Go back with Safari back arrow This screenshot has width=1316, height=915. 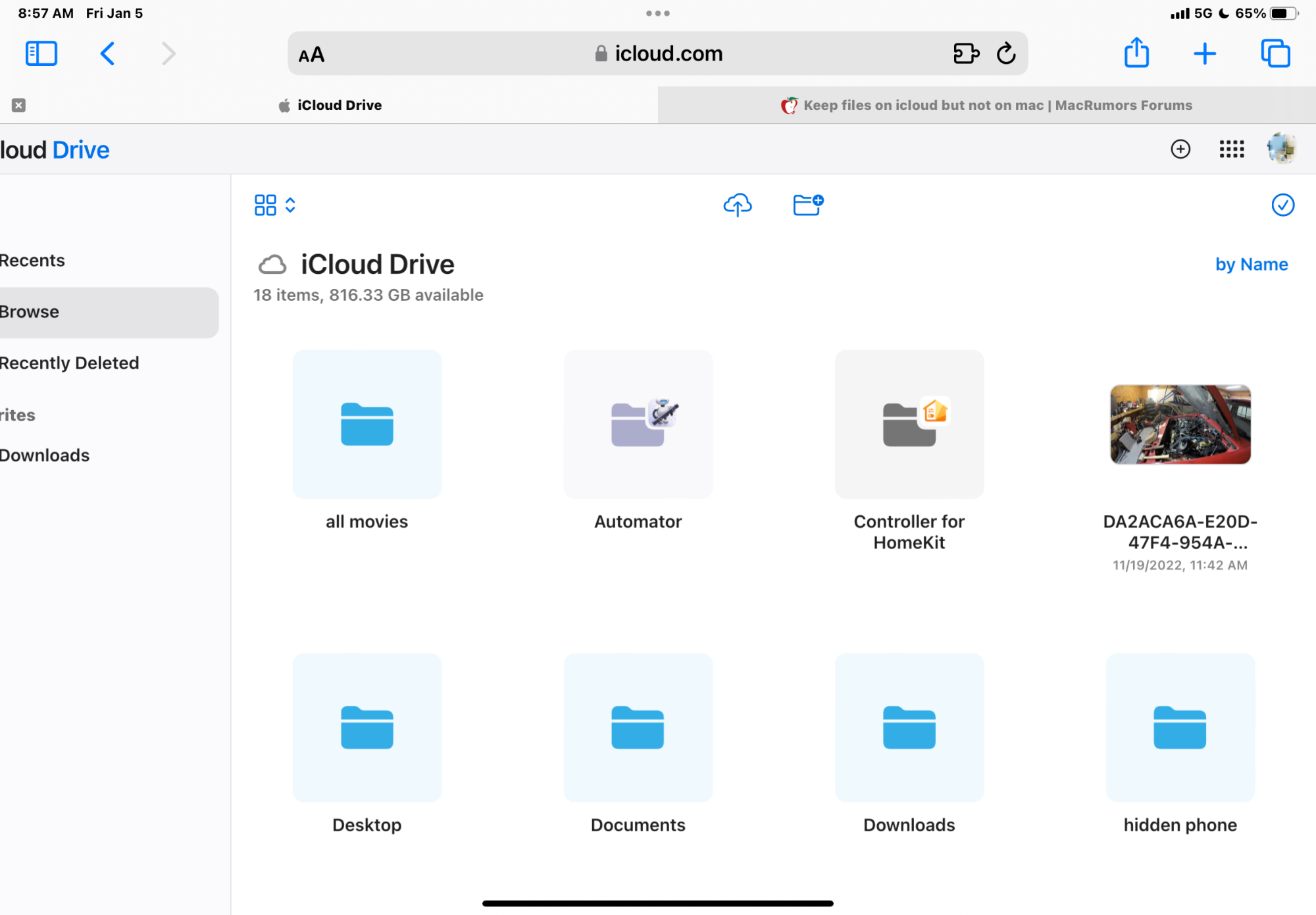coord(107,53)
